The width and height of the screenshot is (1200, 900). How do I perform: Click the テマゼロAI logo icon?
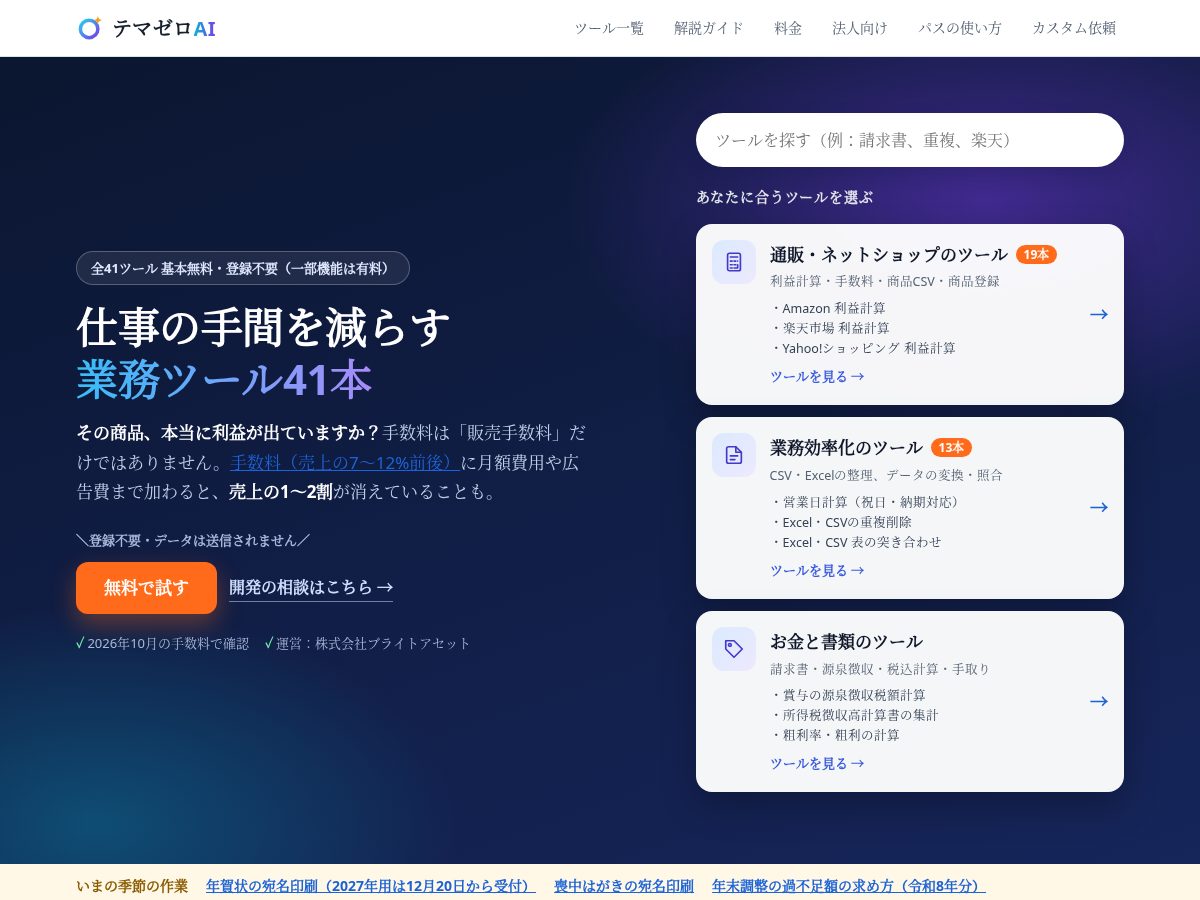(x=89, y=28)
